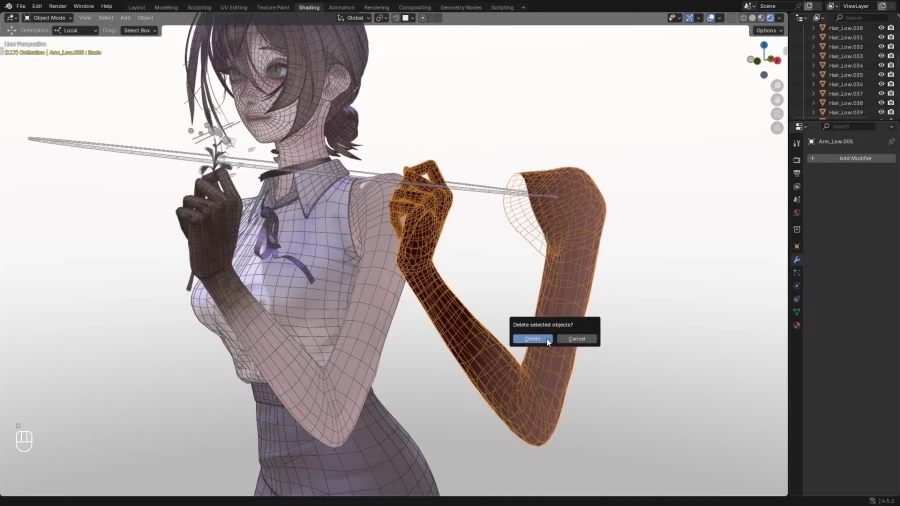Screen dimensions: 900x506
Task: Hide Hair_Low.035 with its eye icon
Action: coord(881,75)
